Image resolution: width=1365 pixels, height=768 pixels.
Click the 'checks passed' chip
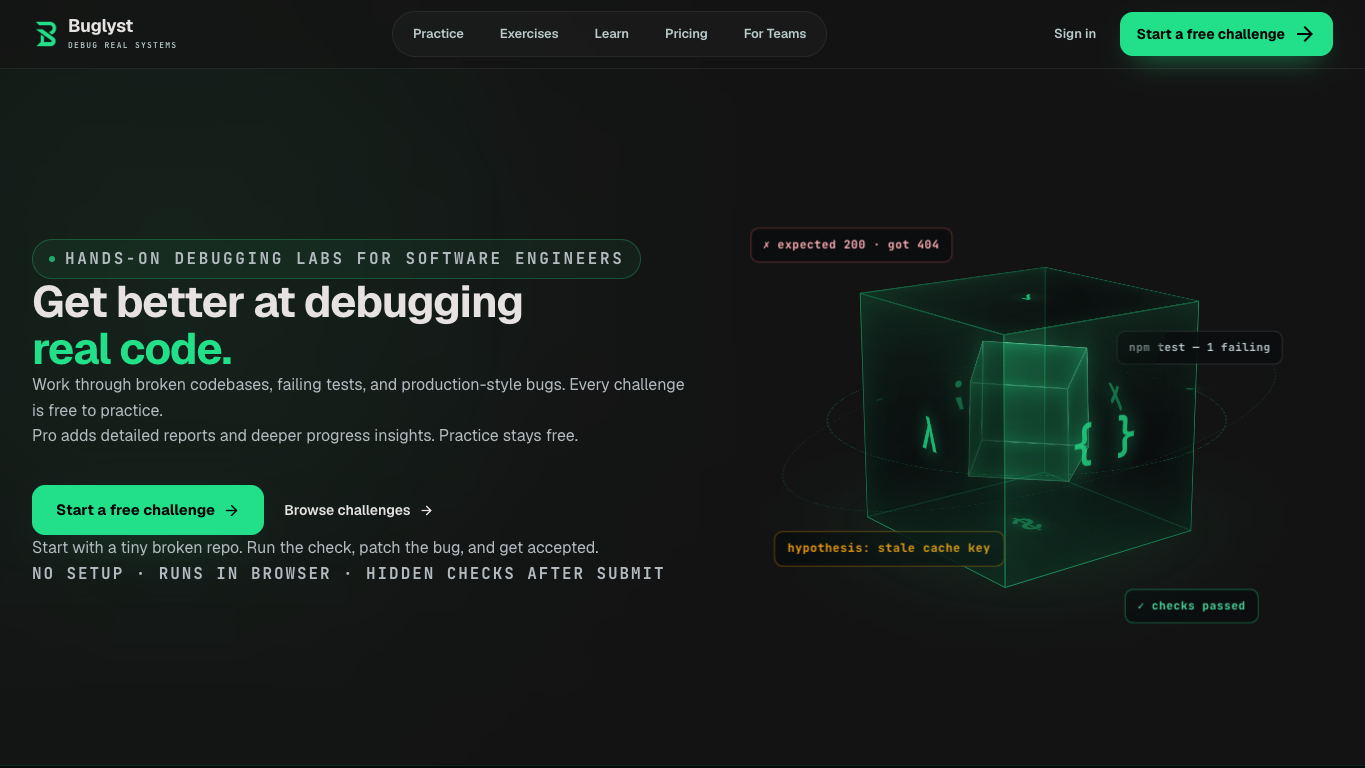[1191, 606]
